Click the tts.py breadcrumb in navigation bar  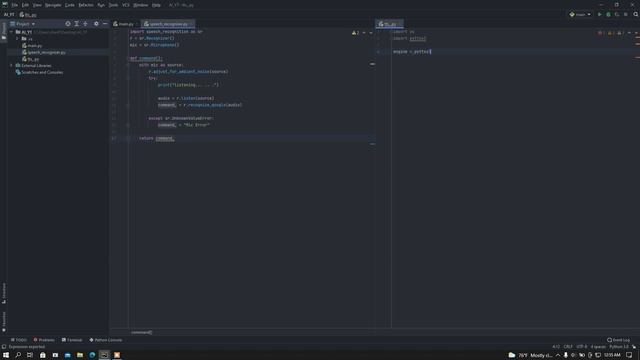coord(28,15)
